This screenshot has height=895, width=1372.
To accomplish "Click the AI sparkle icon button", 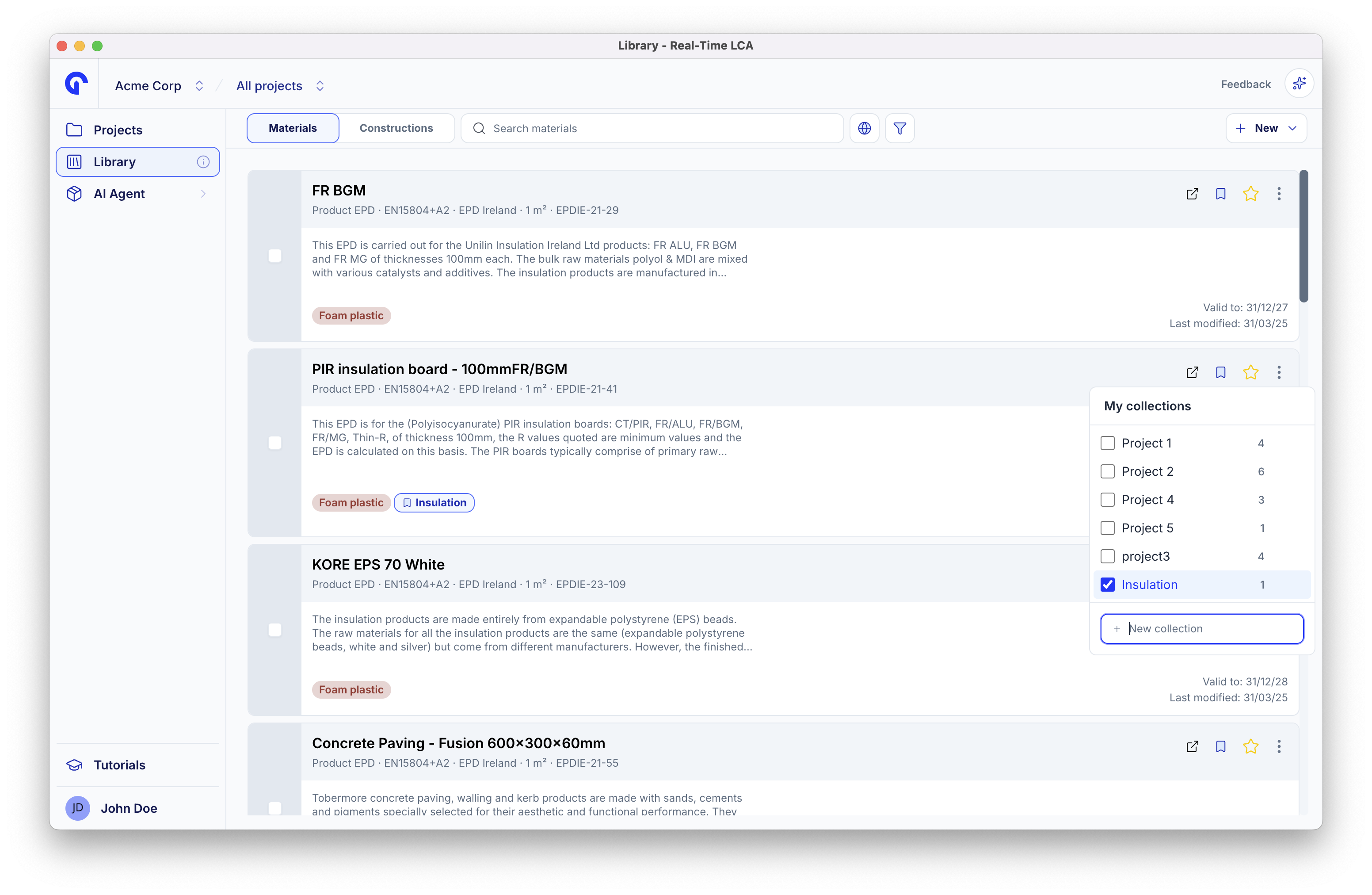I will (1299, 84).
